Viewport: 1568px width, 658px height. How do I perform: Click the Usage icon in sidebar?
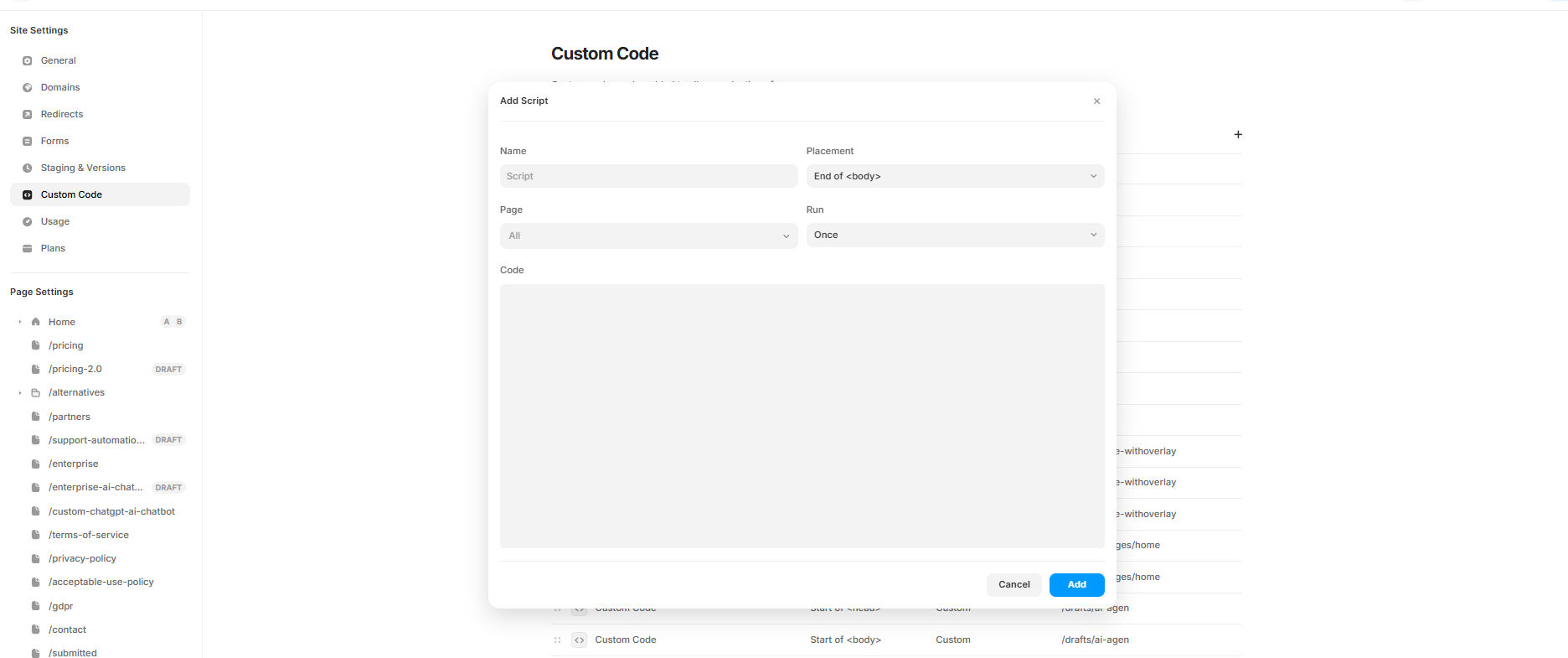[27, 221]
